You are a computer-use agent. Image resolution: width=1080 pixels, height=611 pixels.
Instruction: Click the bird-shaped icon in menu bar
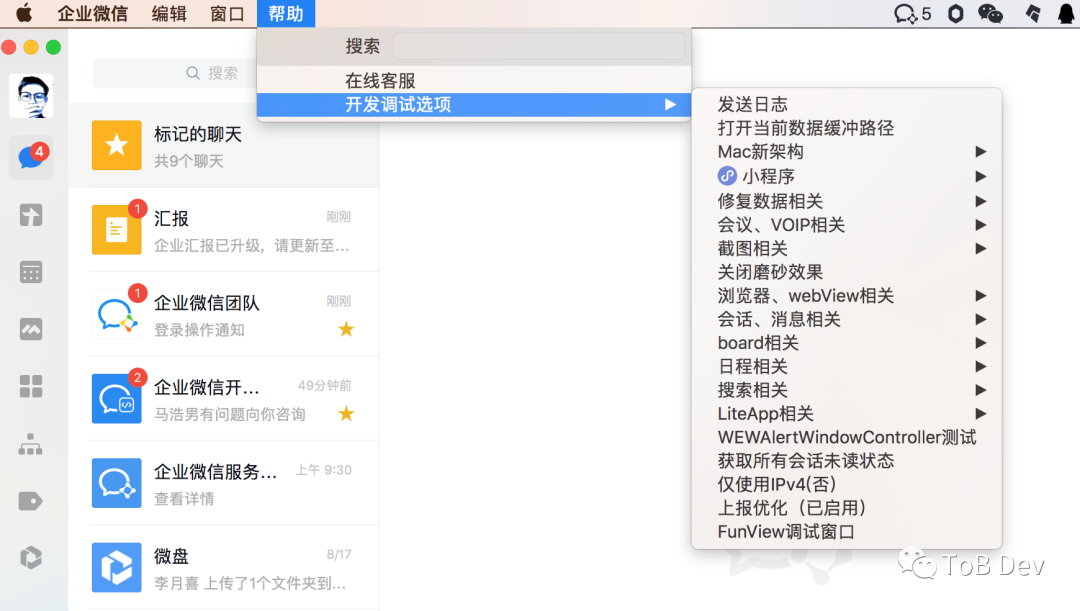(1033, 13)
